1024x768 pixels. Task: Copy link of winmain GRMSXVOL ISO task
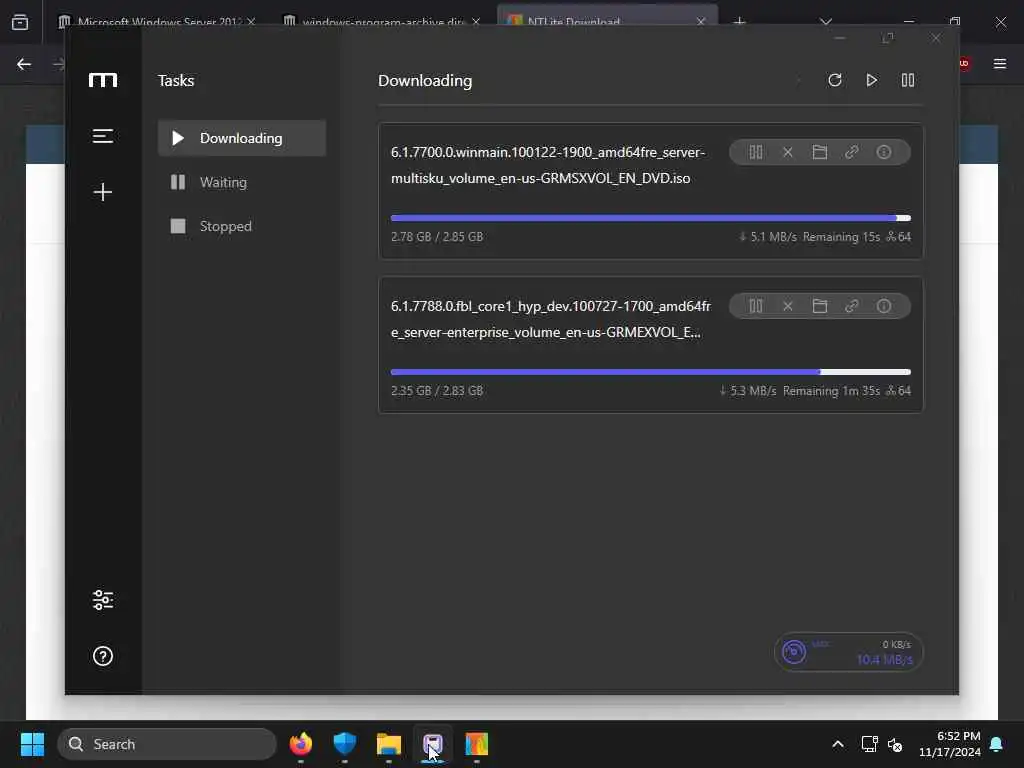(x=852, y=152)
